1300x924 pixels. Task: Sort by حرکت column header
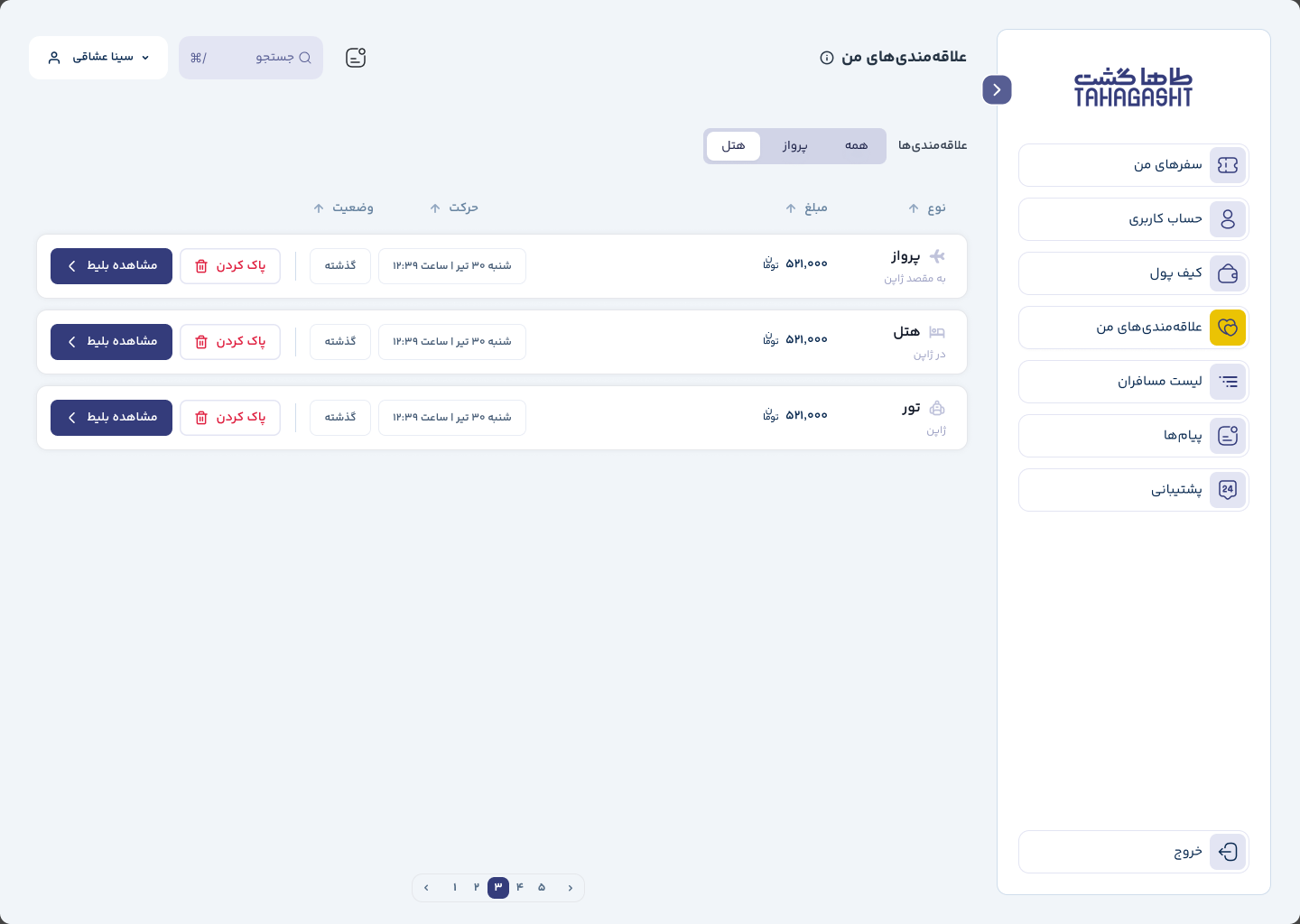click(454, 208)
